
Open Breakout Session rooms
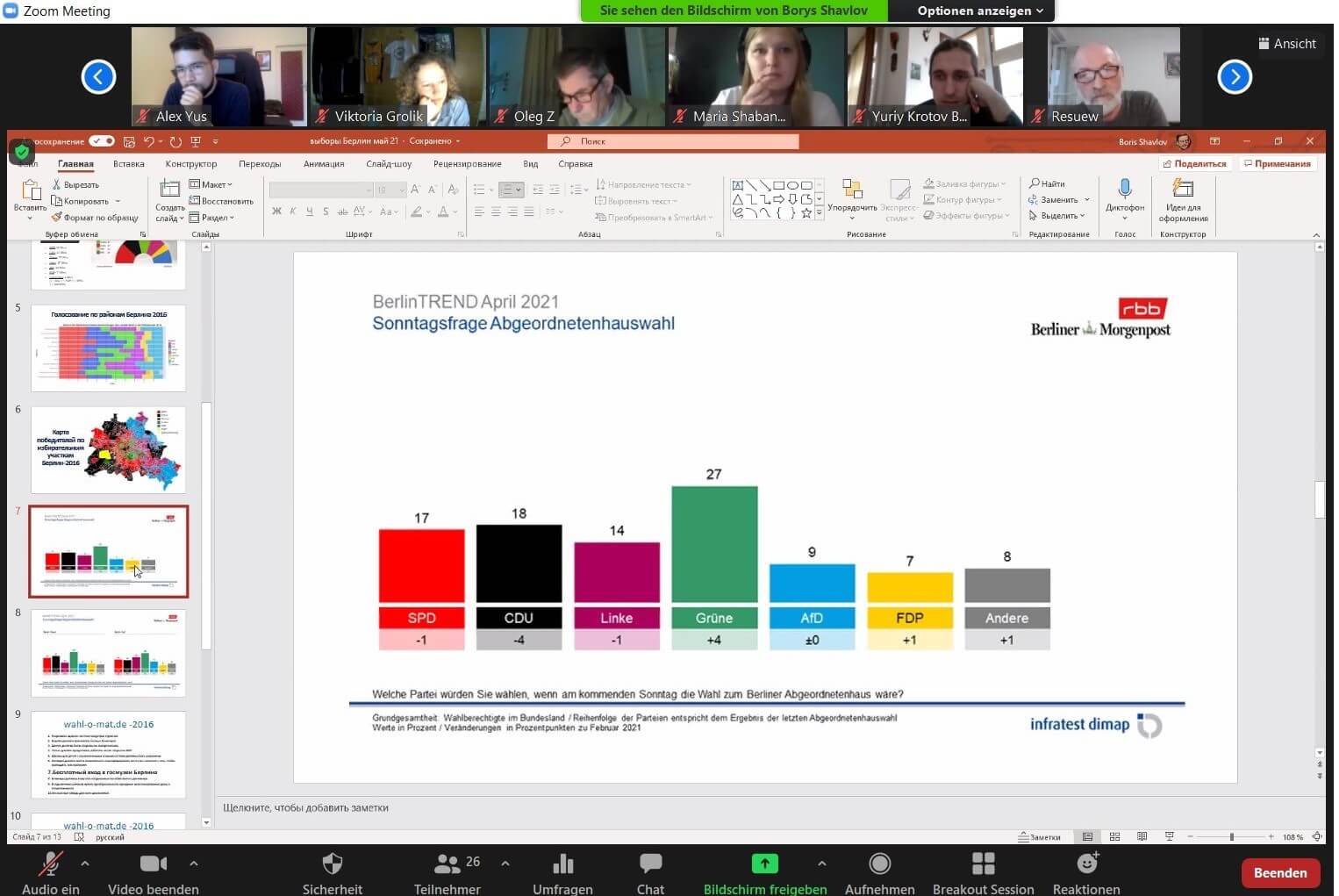click(983, 864)
